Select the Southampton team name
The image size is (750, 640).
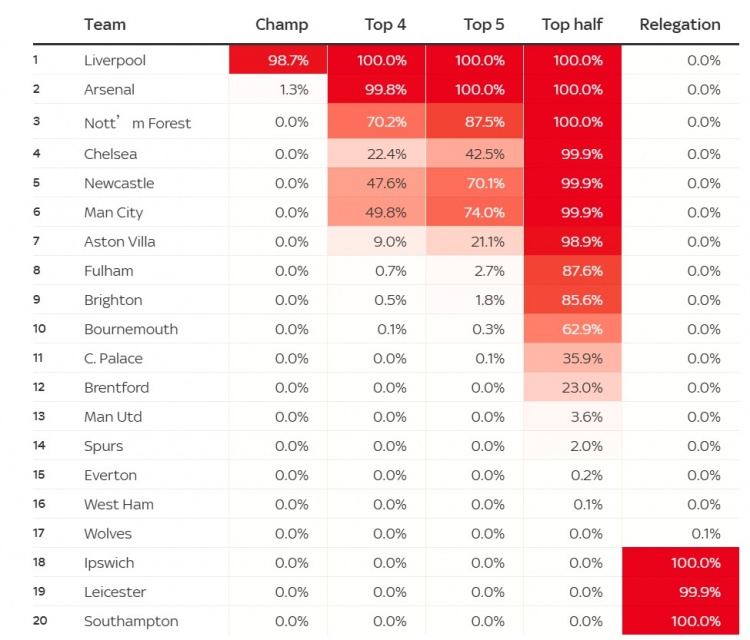(x=131, y=621)
